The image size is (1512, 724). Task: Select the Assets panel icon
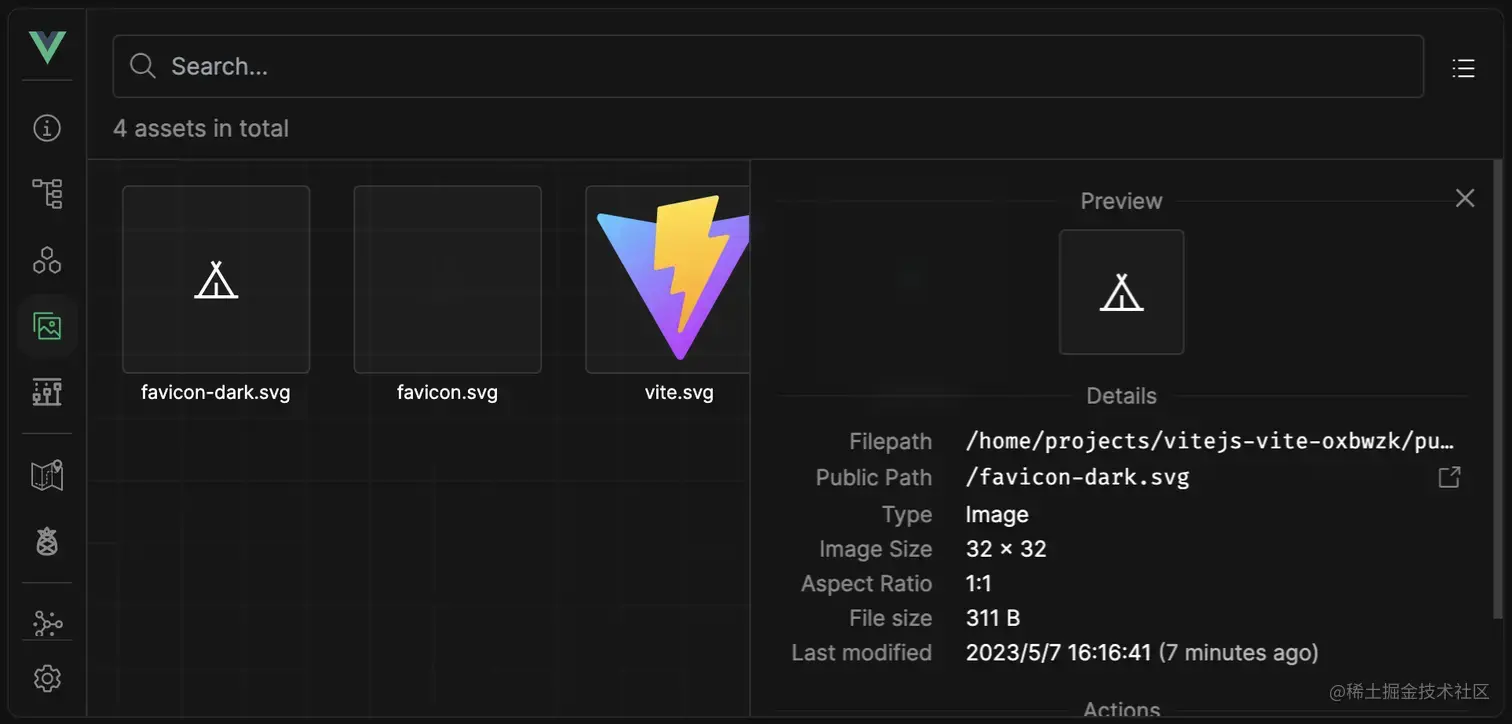pyautogui.click(x=46, y=325)
